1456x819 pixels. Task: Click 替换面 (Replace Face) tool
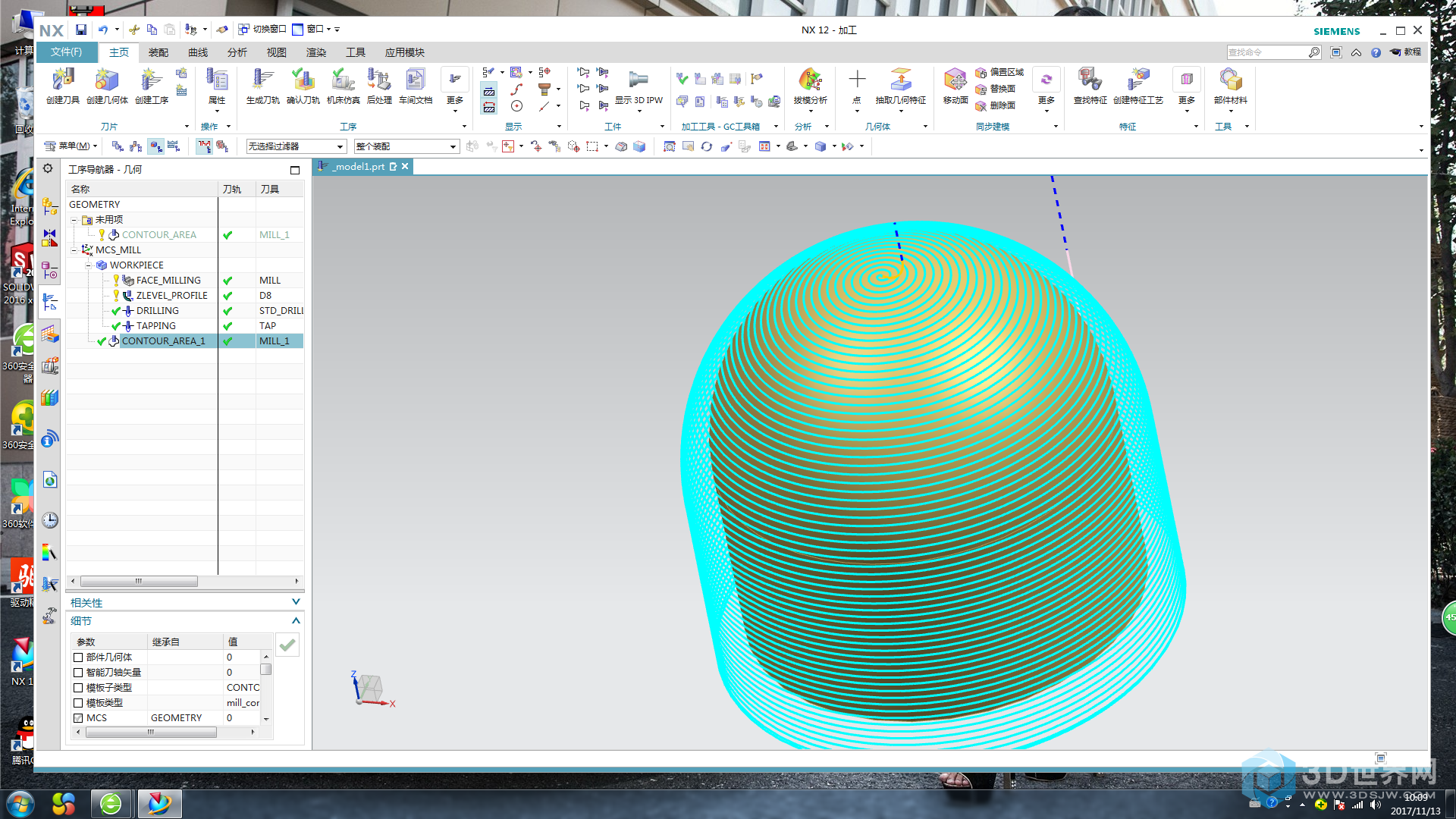click(996, 89)
